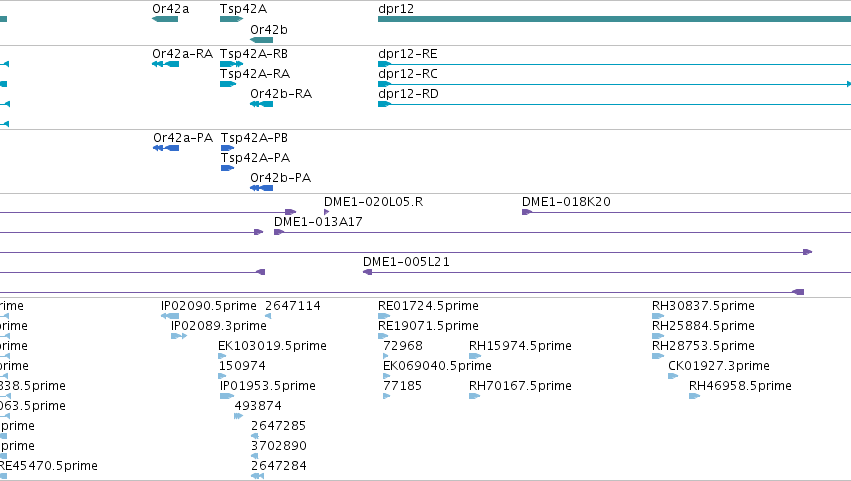Select the RE01724.5prime EST arrow

tap(384, 316)
